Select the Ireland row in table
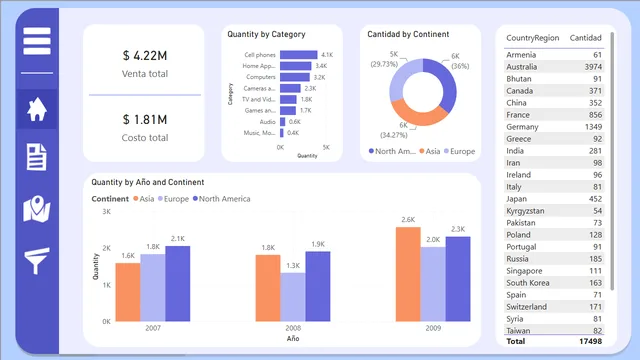The image size is (640, 360). (554, 175)
